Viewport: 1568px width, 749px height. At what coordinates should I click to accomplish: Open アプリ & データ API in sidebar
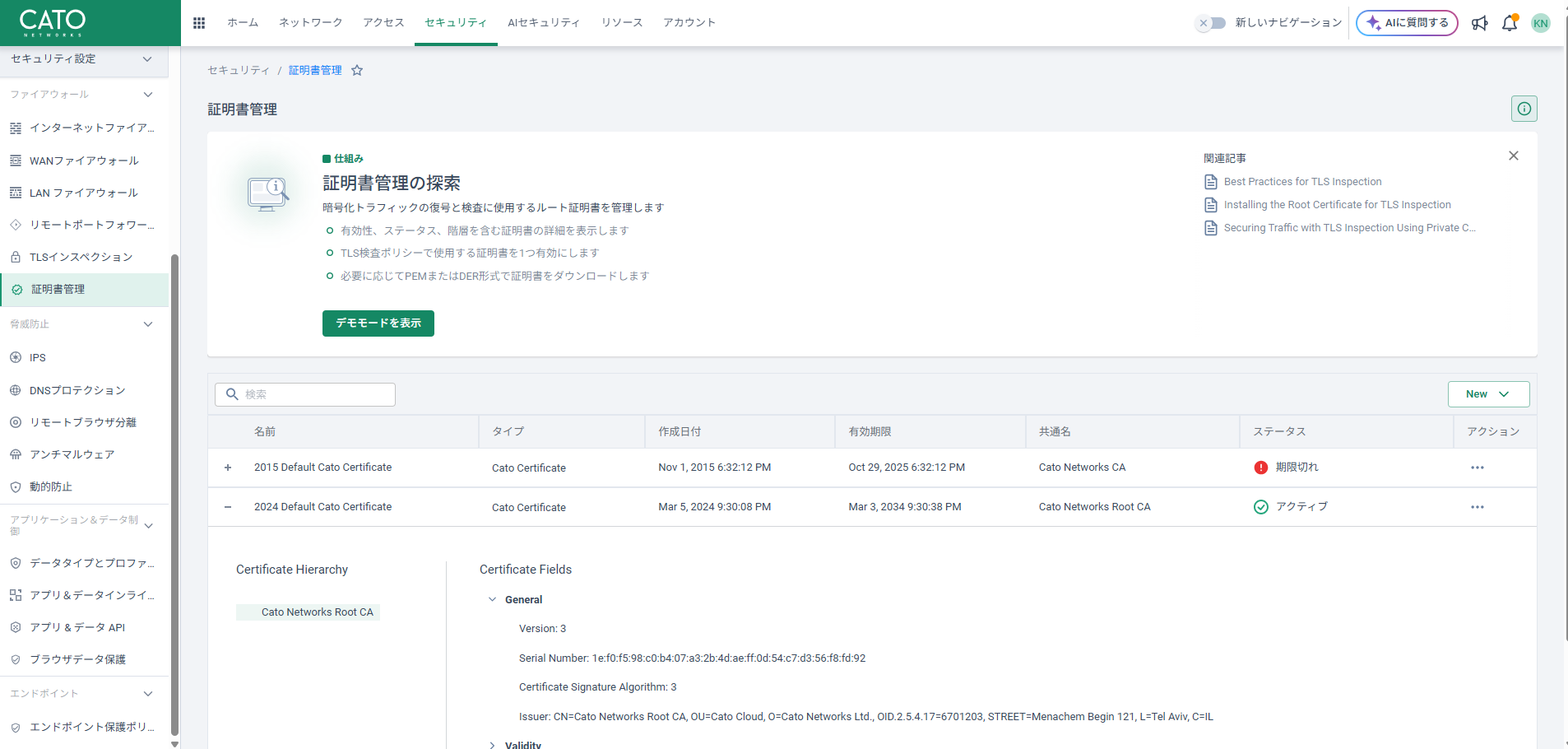click(x=84, y=627)
